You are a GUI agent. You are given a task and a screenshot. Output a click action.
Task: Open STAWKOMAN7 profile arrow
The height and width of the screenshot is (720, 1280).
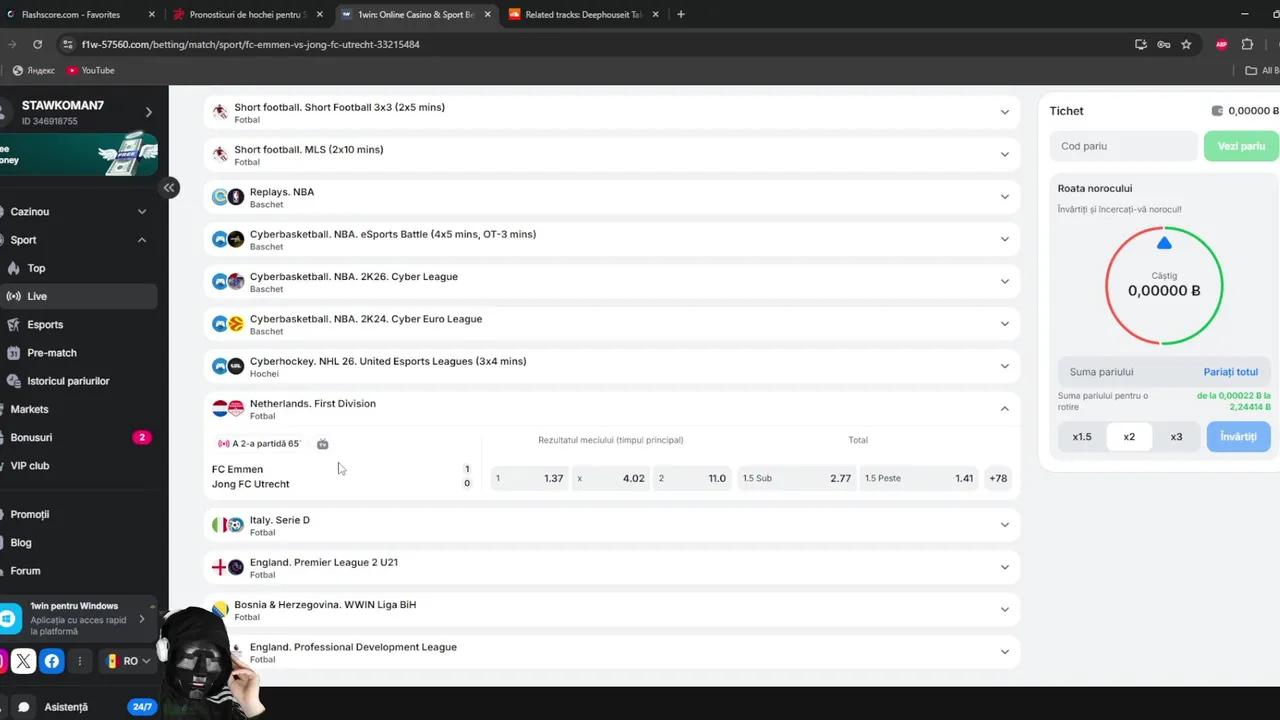pyautogui.click(x=149, y=112)
